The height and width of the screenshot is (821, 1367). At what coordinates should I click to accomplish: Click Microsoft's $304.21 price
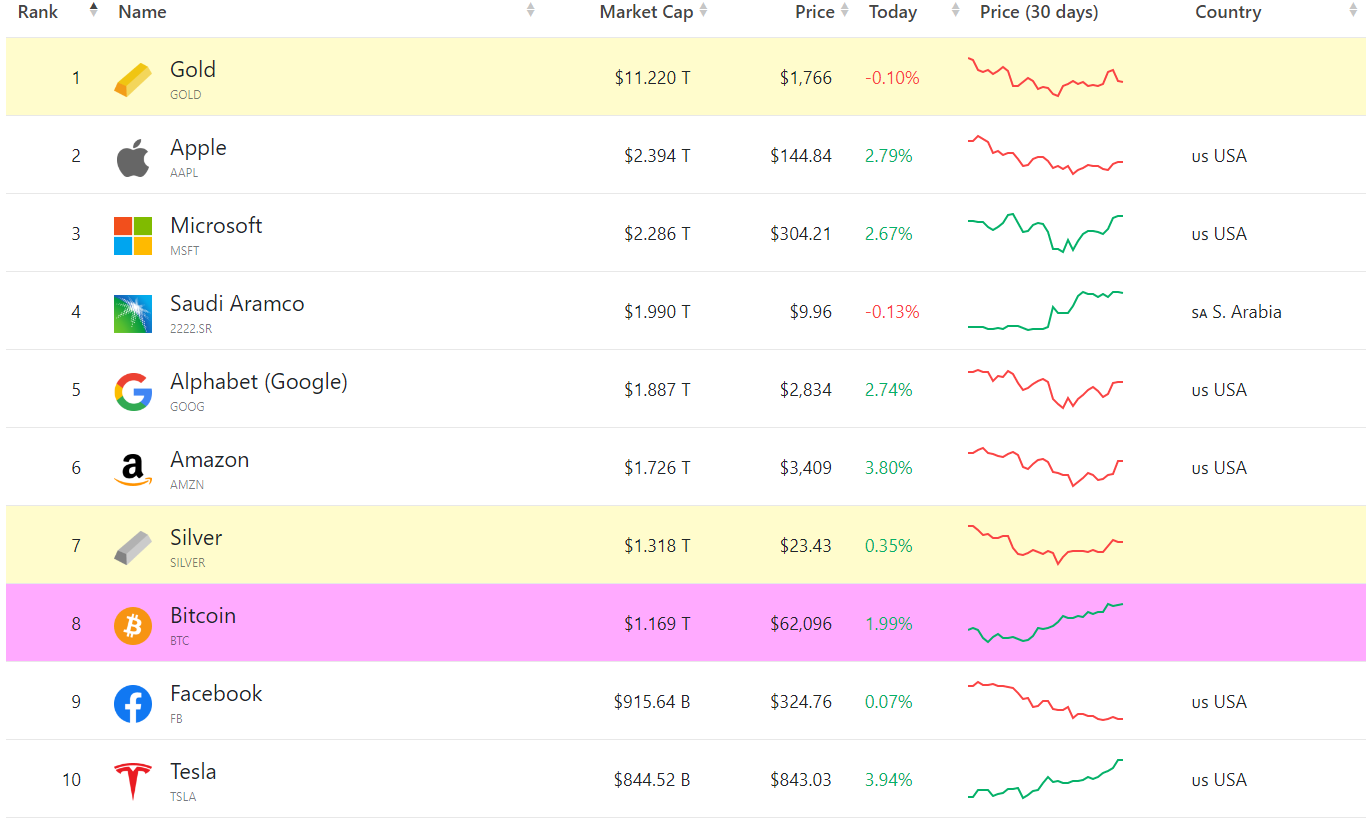coord(801,234)
